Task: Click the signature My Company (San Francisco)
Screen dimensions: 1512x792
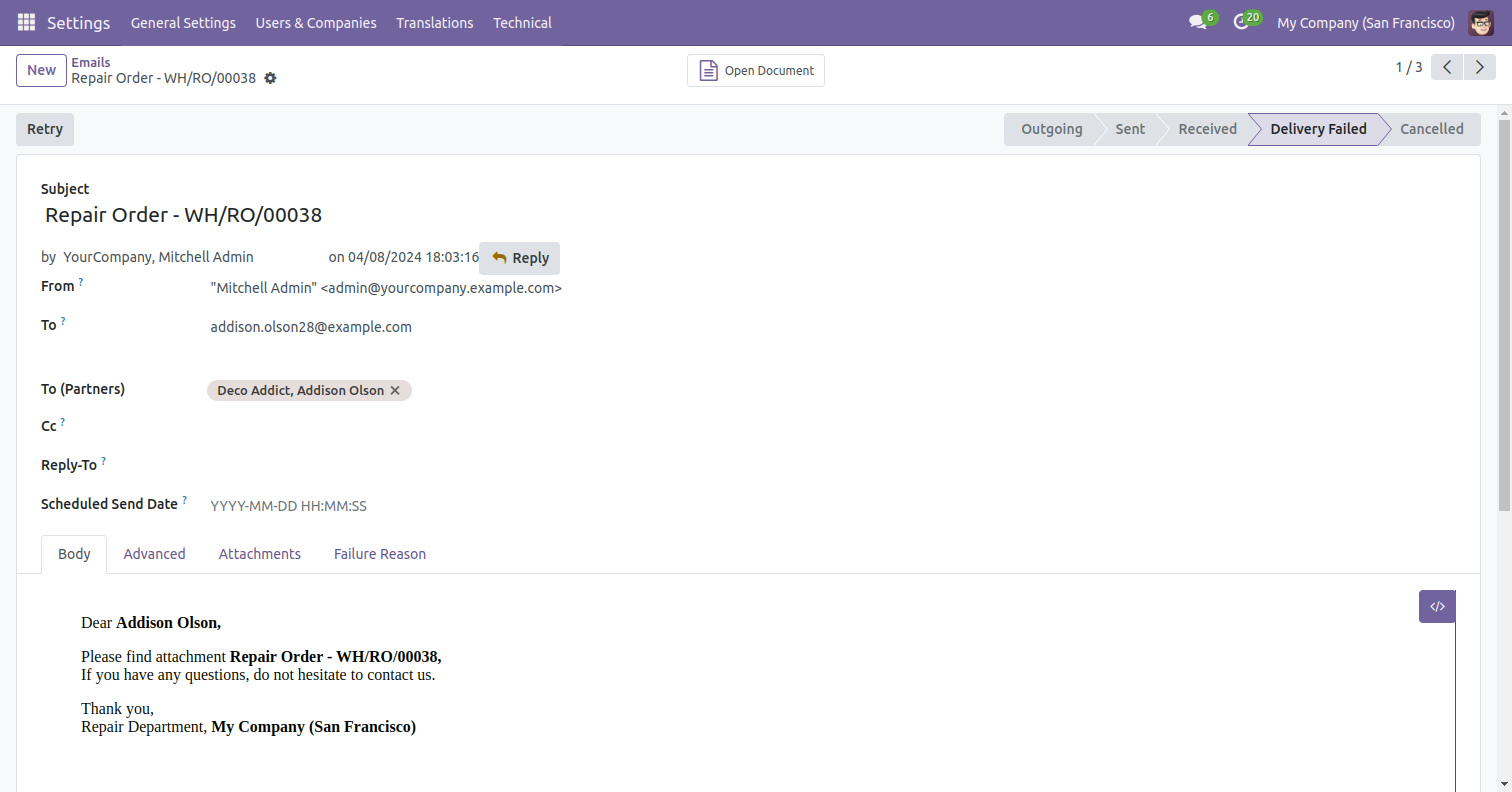Action: click(313, 727)
